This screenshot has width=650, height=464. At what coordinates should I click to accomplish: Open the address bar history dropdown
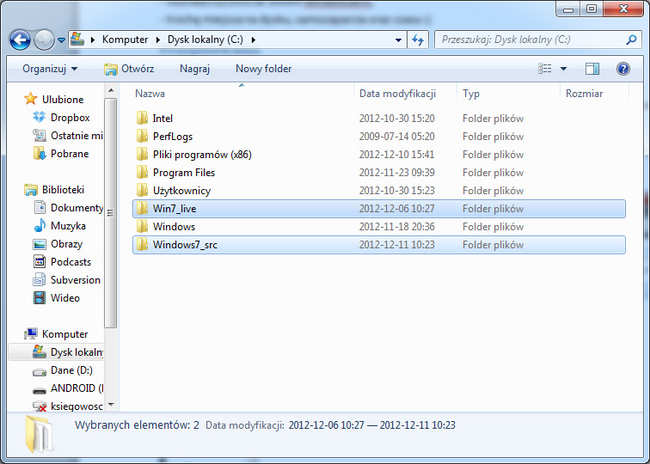pos(398,40)
